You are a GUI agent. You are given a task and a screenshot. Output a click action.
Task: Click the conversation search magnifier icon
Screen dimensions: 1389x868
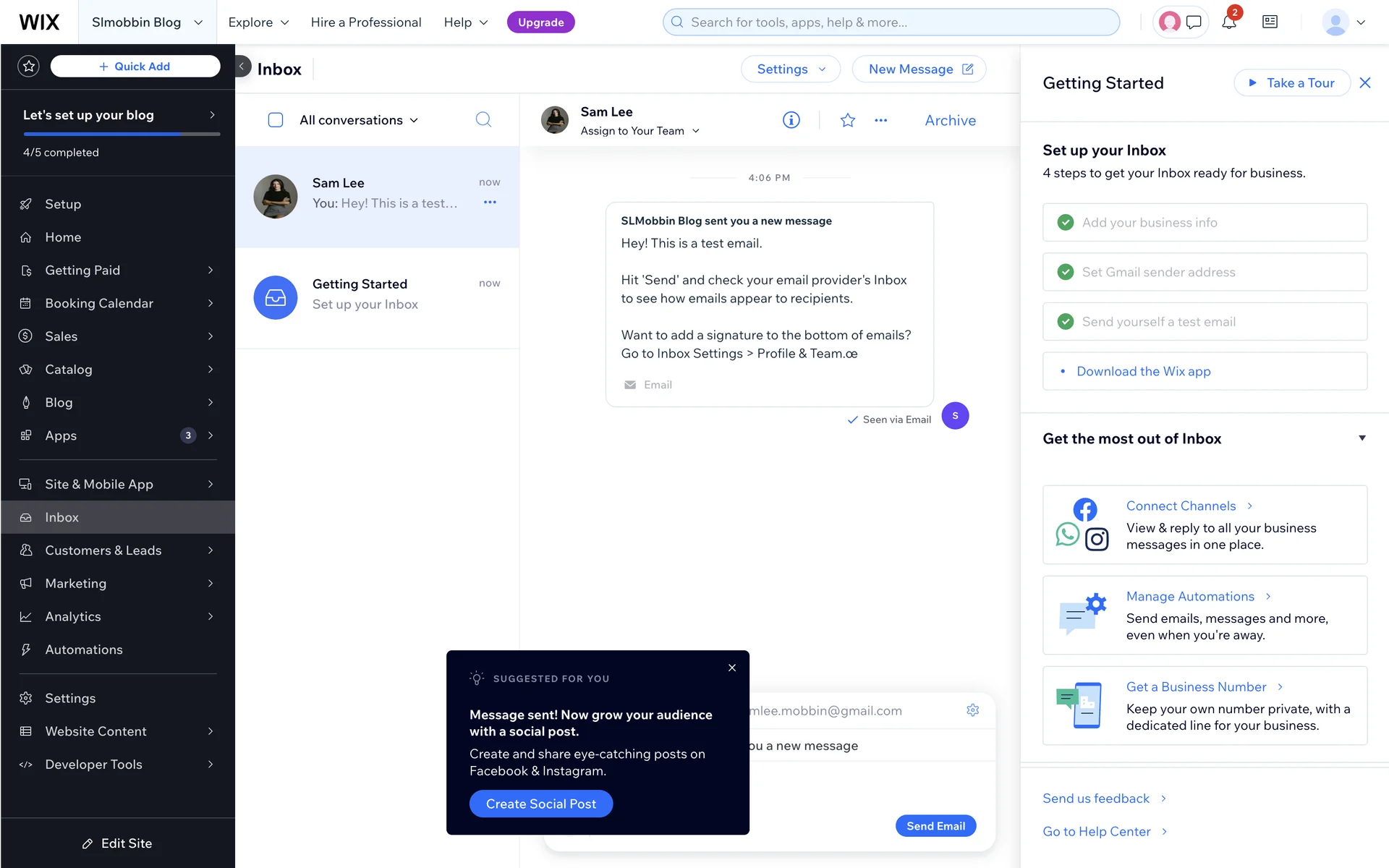click(x=483, y=119)
